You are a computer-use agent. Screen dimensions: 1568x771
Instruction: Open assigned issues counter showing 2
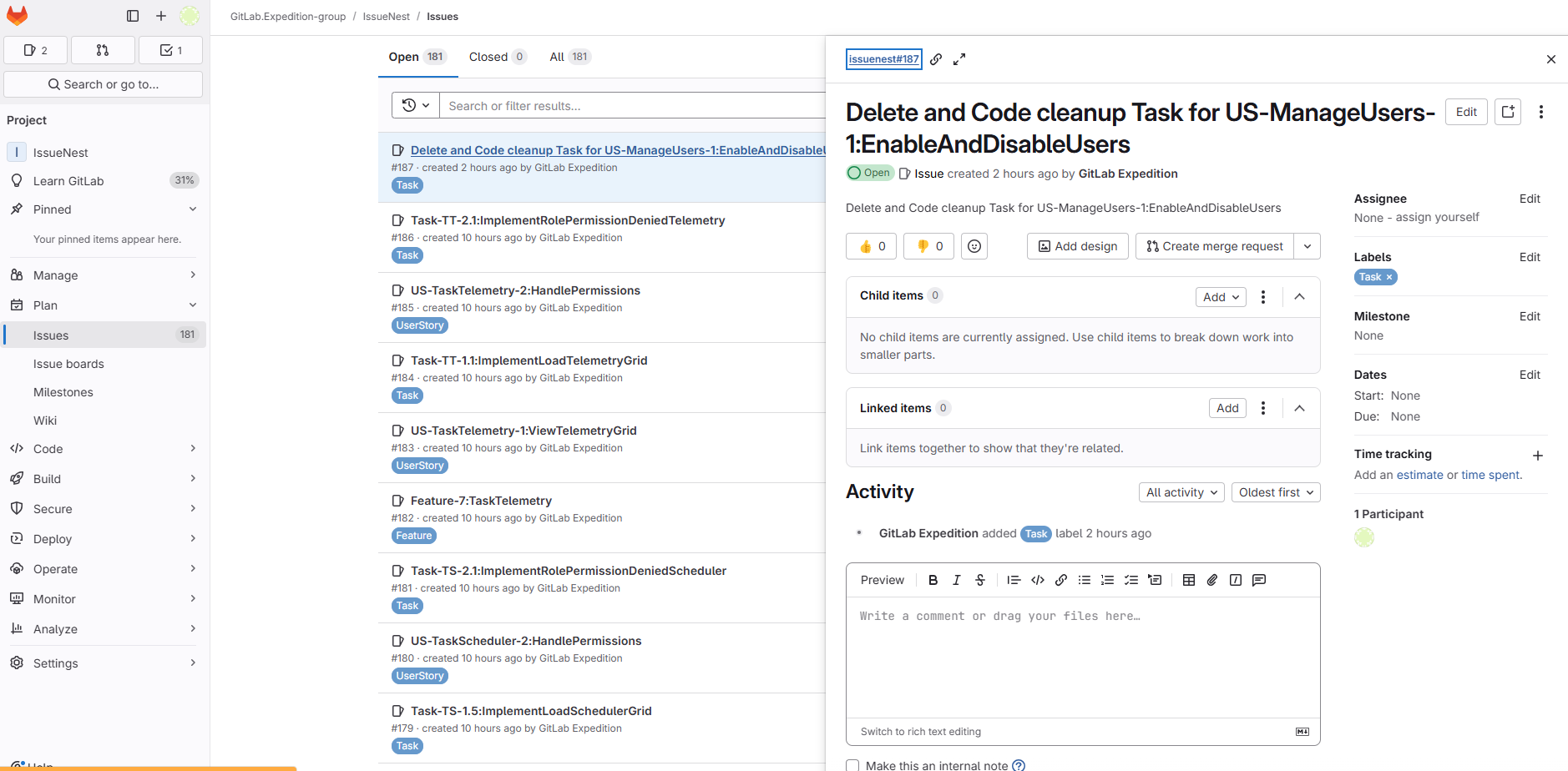[x=36, y=50]
